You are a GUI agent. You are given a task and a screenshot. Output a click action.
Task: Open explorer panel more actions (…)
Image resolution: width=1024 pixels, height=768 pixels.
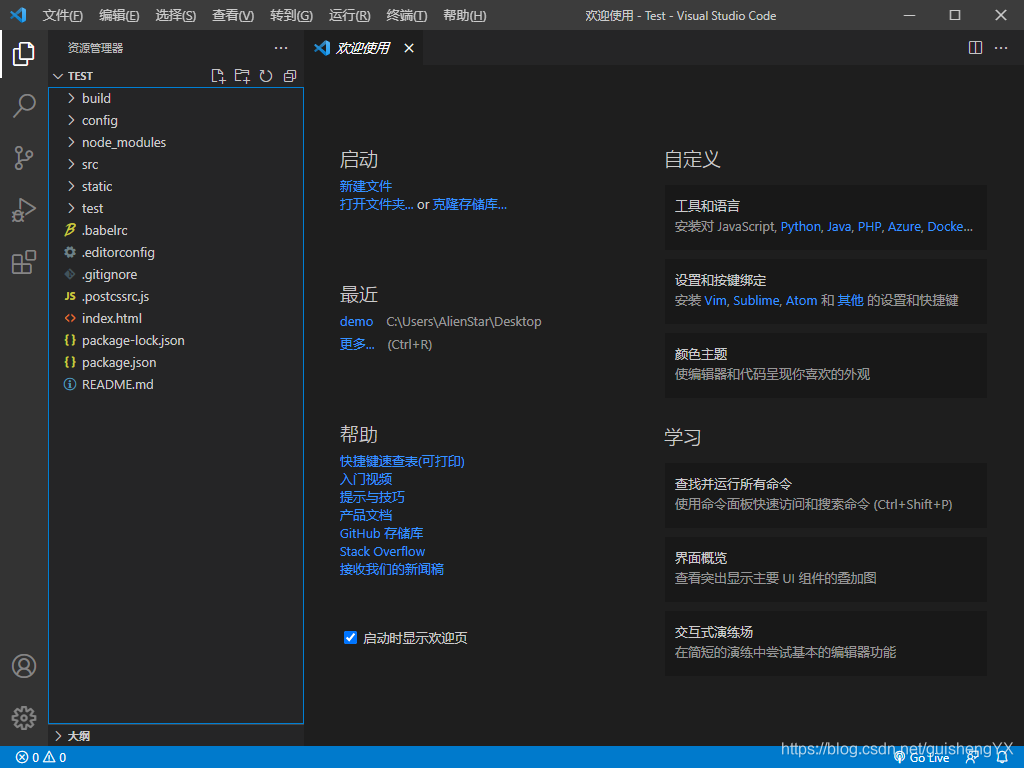click(x=281, y=48)
